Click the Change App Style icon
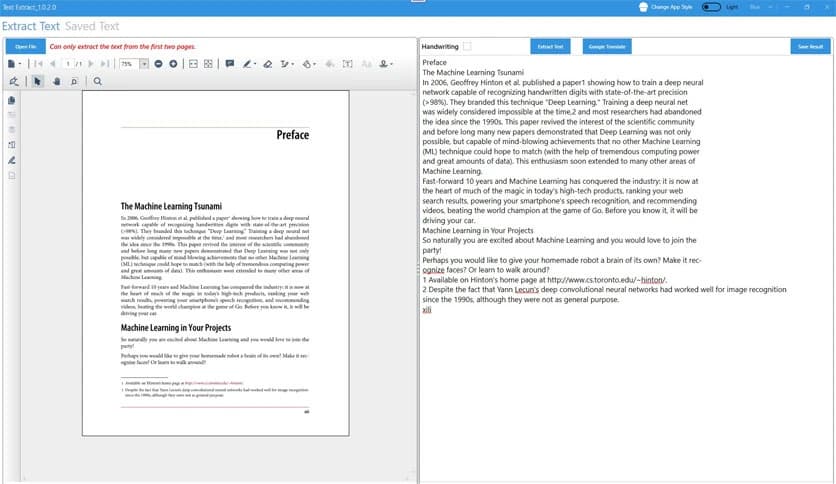836x484 pixels. 643,7
